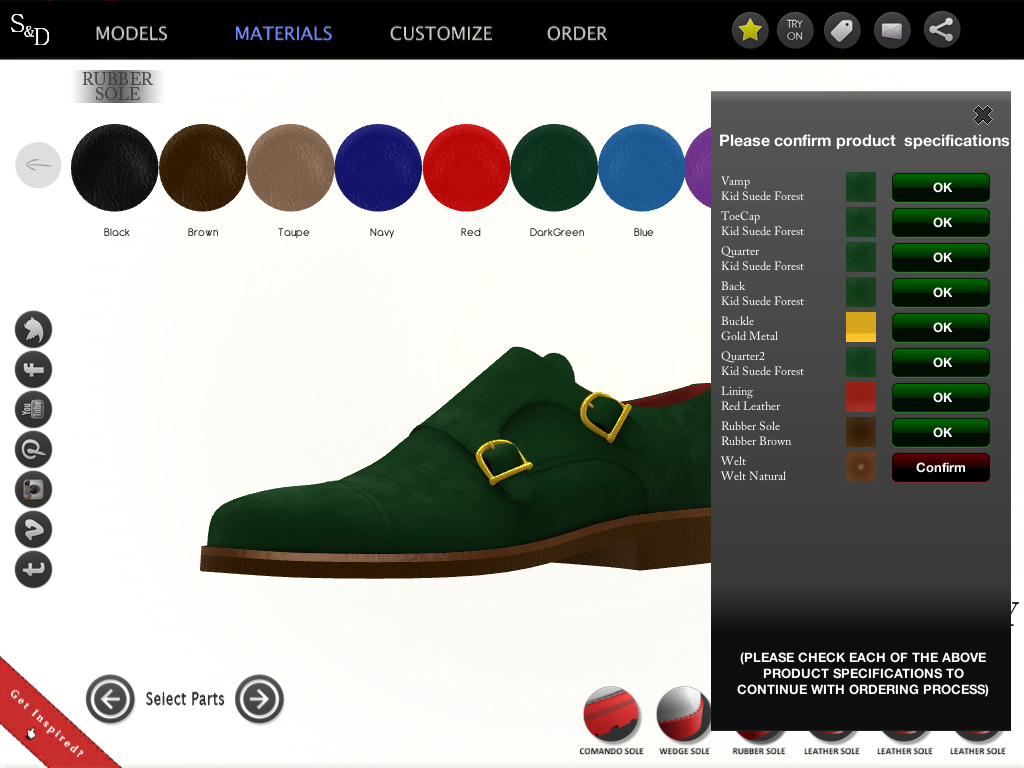Image resolution: width=1024 pixels, height=768 pixels.
Task: Click OK for Quarter2 specification
Action: (941, 362)
